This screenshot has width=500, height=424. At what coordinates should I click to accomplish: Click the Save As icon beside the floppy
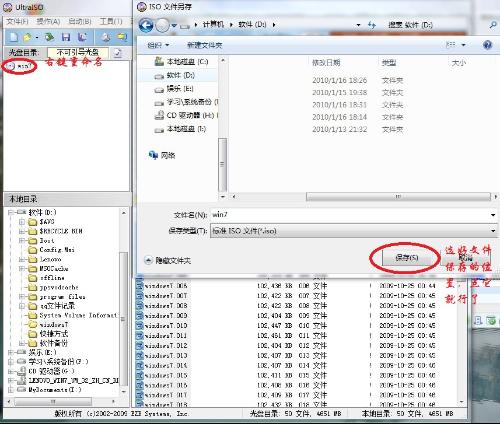pyautogui.click(x=82, y=37)
